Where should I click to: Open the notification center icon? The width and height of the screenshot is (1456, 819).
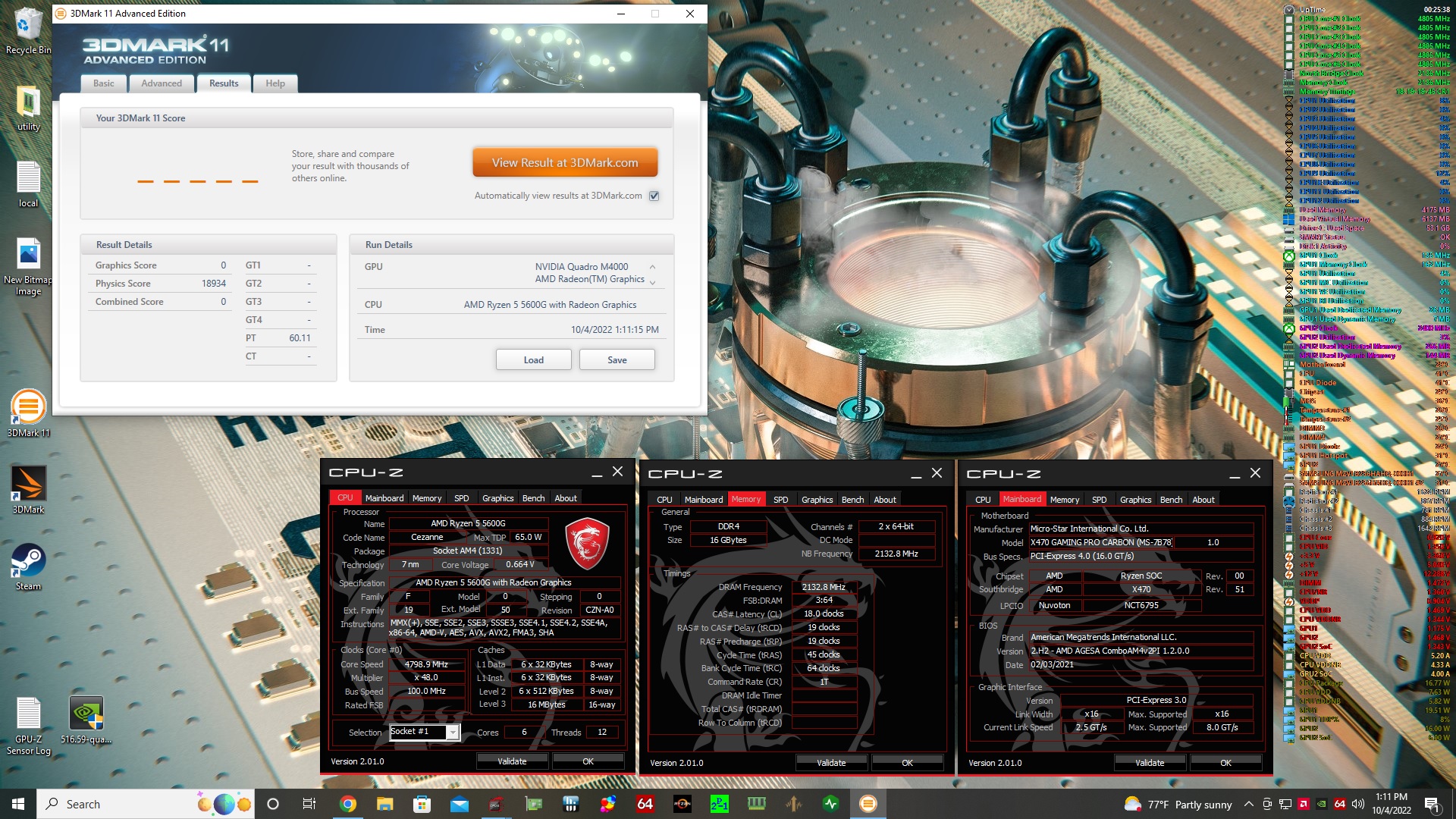pos(1432,804)
